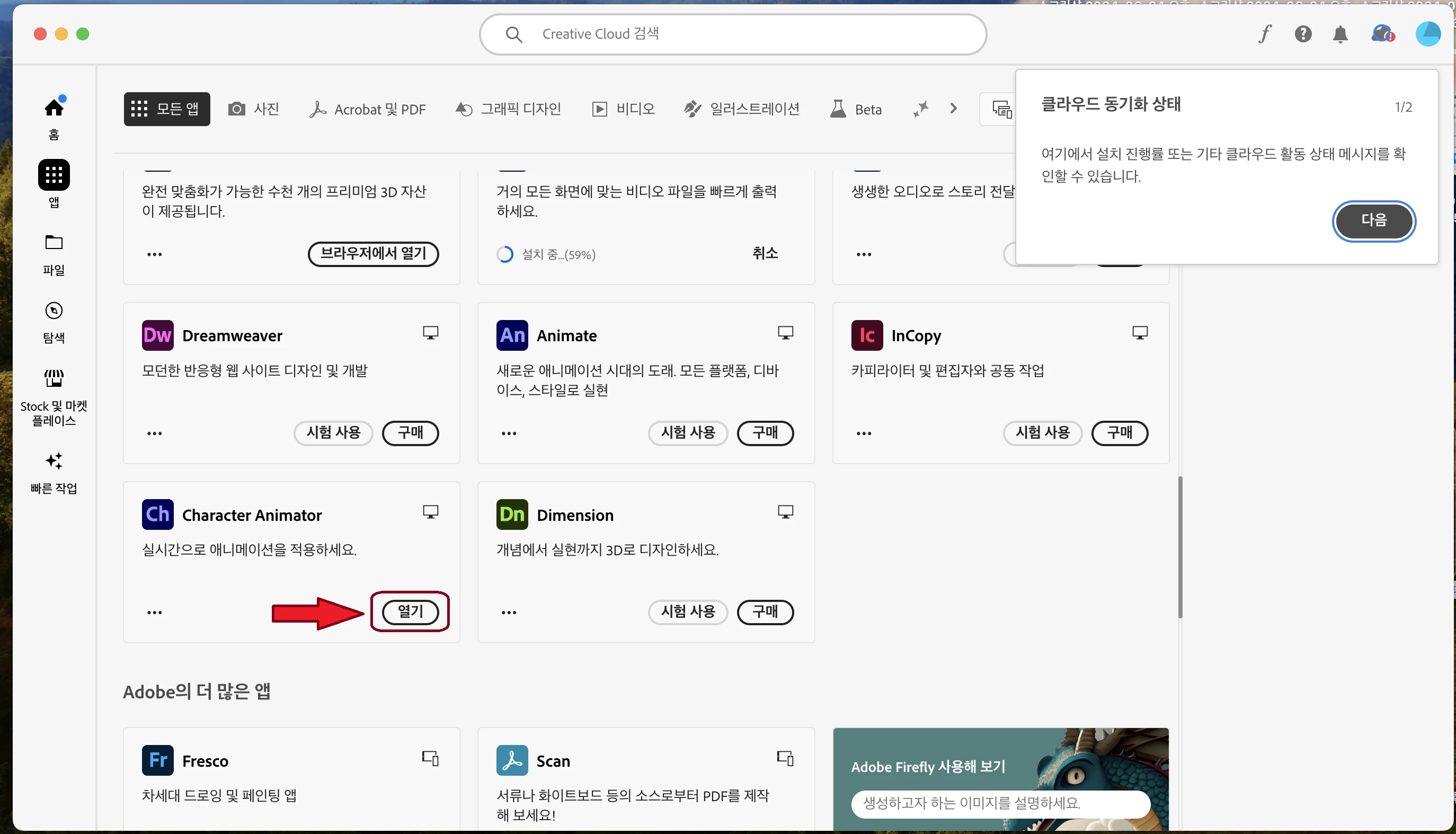1456x834 pixels.
Task: Expand more category tabs chevron
Action: coord(953,108)
